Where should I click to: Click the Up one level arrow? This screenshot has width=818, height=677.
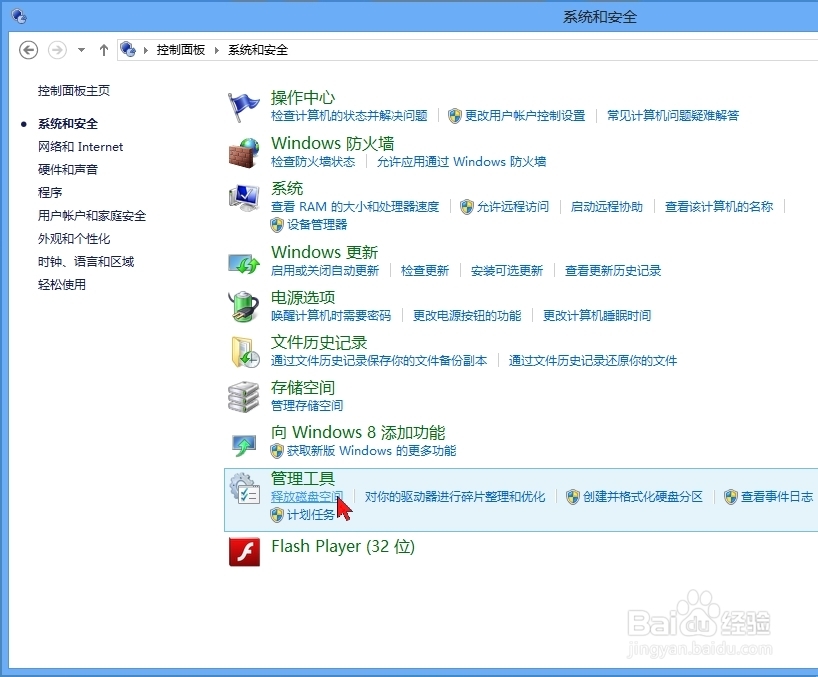104,50
